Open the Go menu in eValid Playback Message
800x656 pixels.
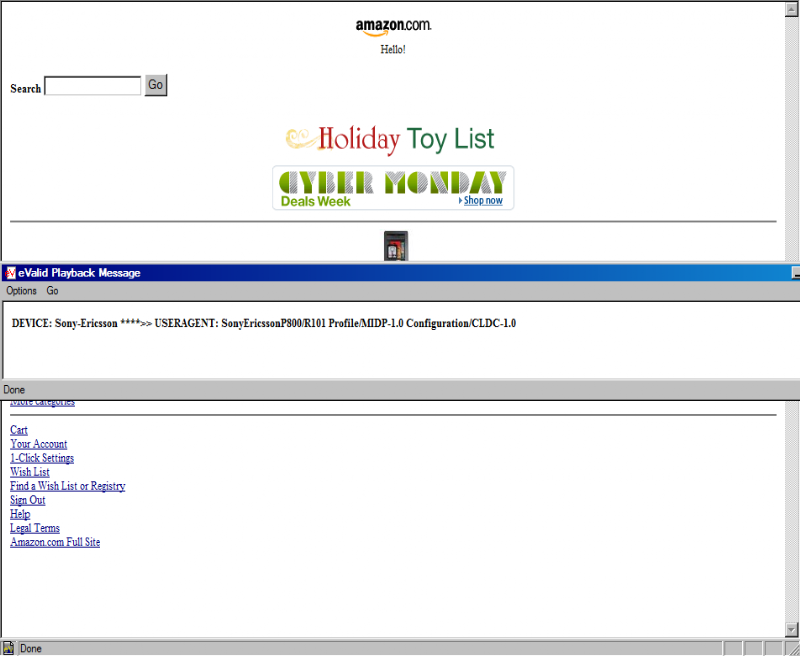point(53,291)
